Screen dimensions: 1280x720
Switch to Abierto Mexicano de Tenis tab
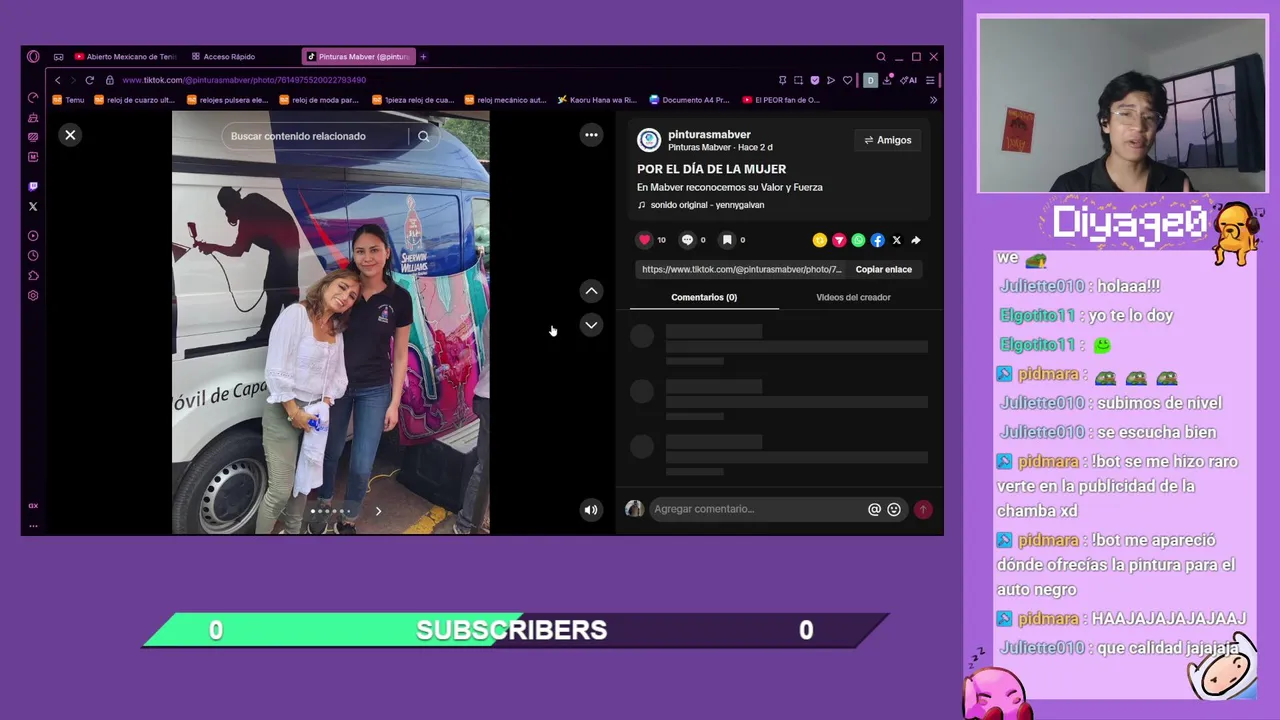125,57
